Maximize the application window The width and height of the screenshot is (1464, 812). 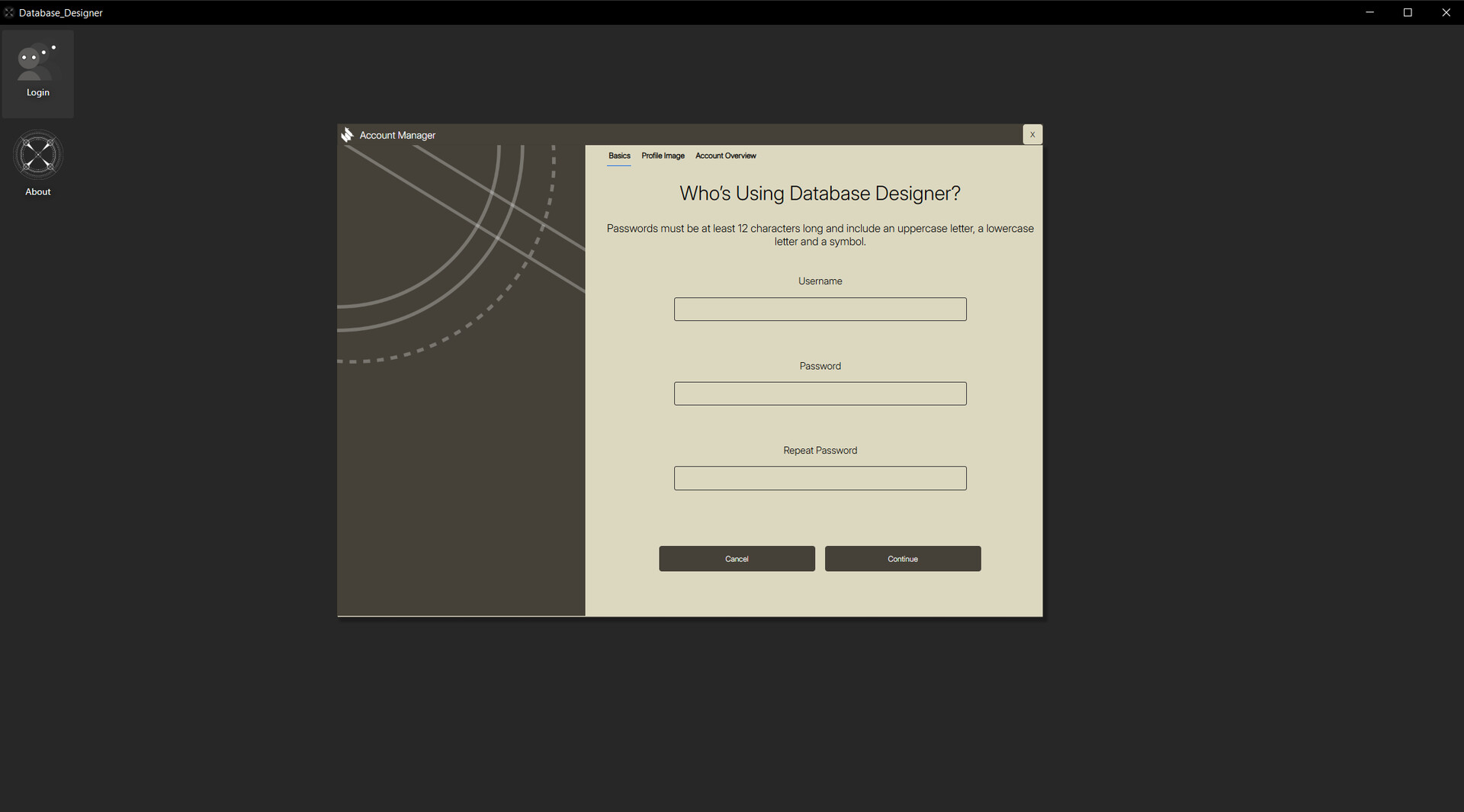[1408, 12]
